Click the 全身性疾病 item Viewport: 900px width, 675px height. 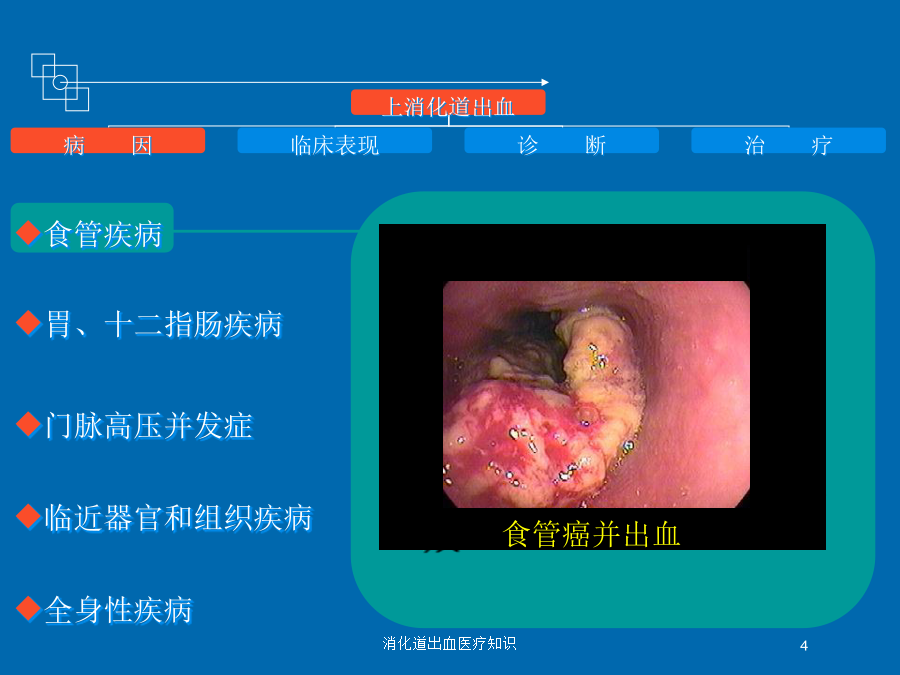118,610
